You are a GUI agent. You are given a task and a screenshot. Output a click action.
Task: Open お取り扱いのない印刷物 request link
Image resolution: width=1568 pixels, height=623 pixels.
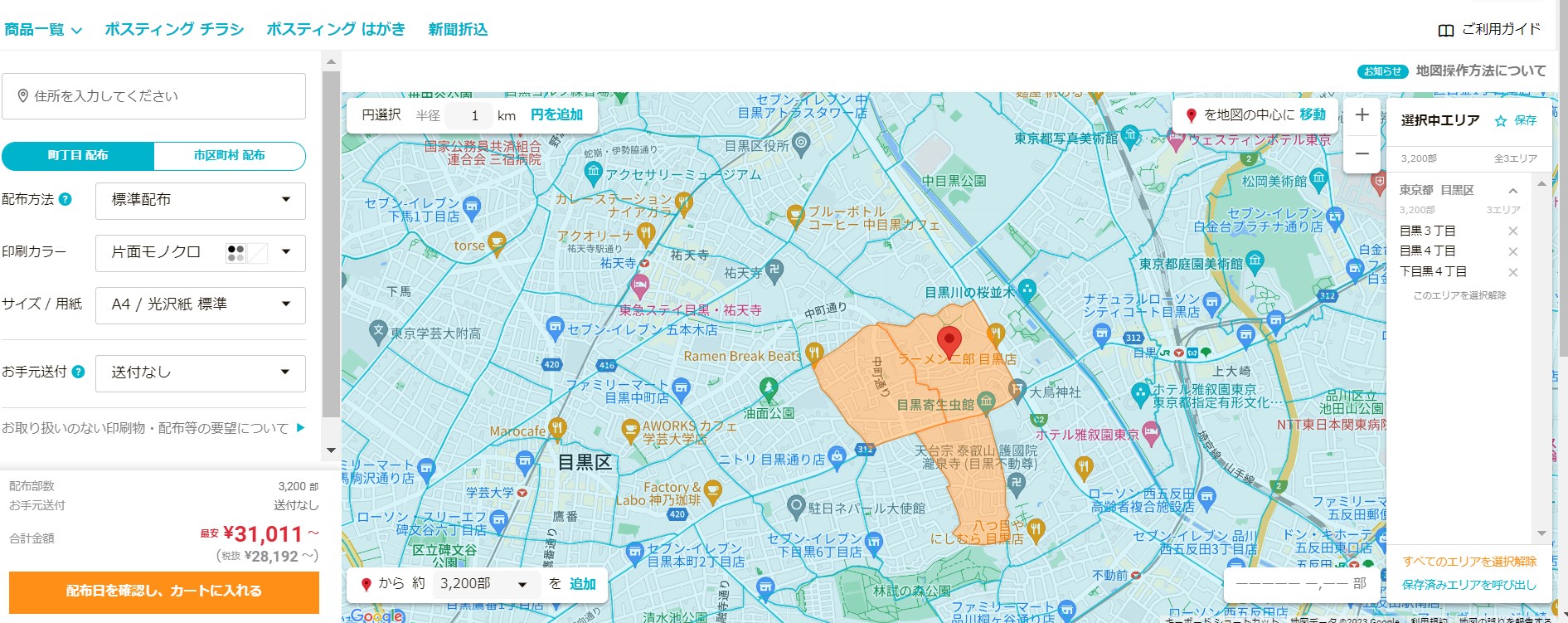[x=154, y=428]
